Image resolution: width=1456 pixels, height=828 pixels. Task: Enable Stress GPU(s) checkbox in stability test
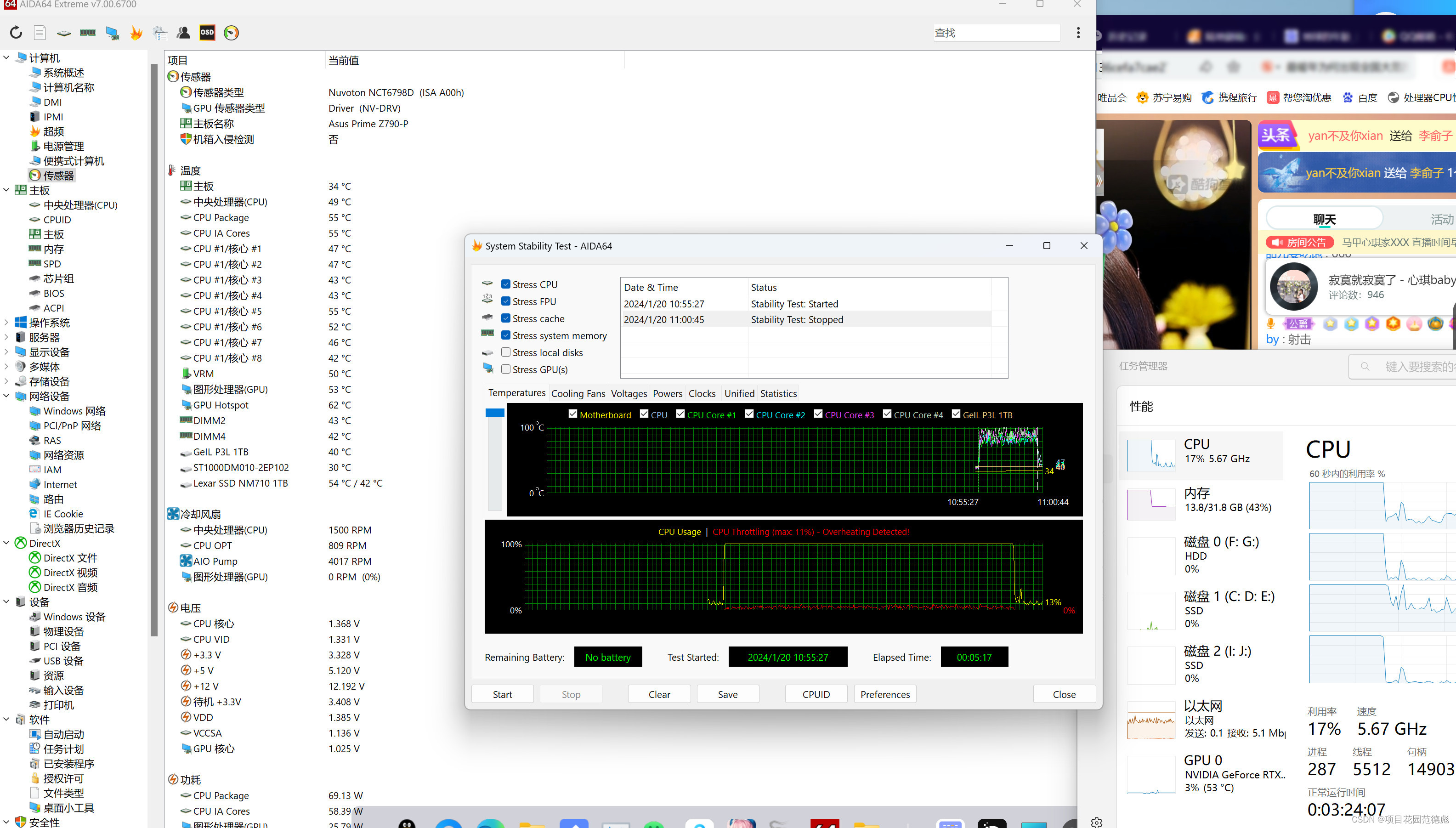[x=506, y=370]
